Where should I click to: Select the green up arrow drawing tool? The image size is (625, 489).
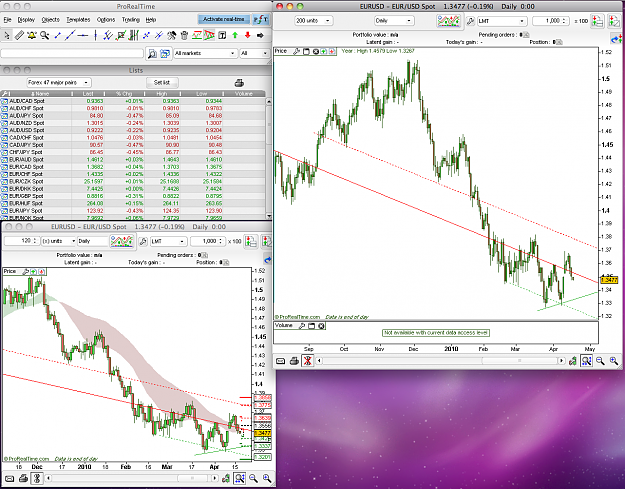click(235, 36)
